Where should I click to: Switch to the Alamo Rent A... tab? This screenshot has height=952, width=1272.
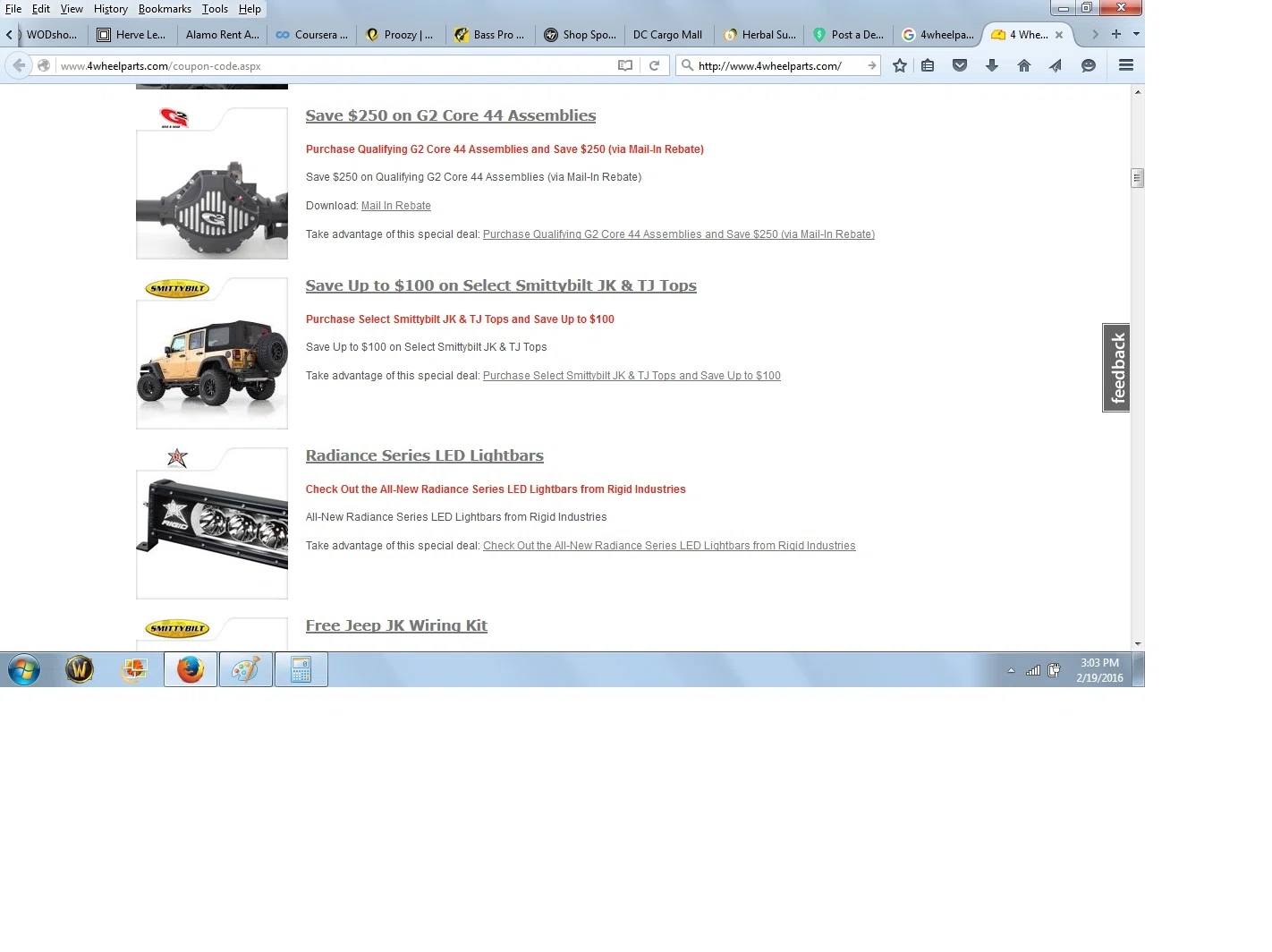tap(222, 35)
